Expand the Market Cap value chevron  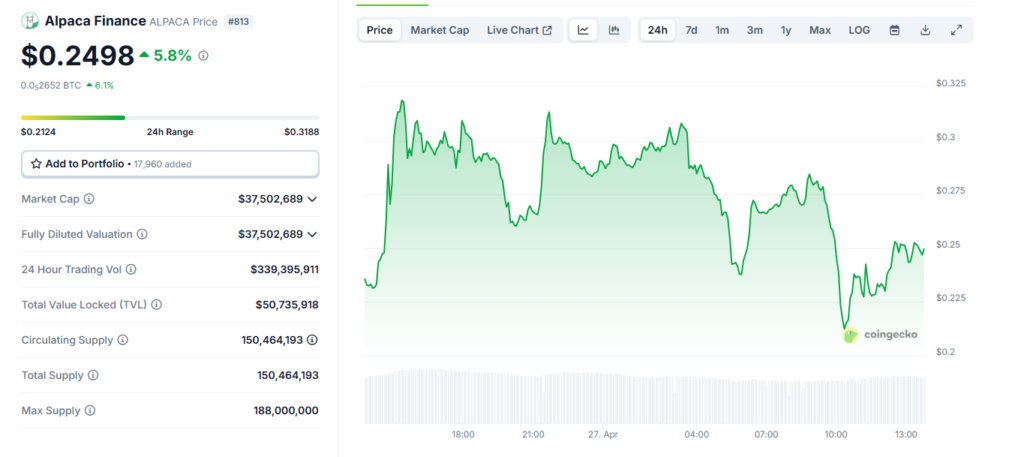[312, 199]
